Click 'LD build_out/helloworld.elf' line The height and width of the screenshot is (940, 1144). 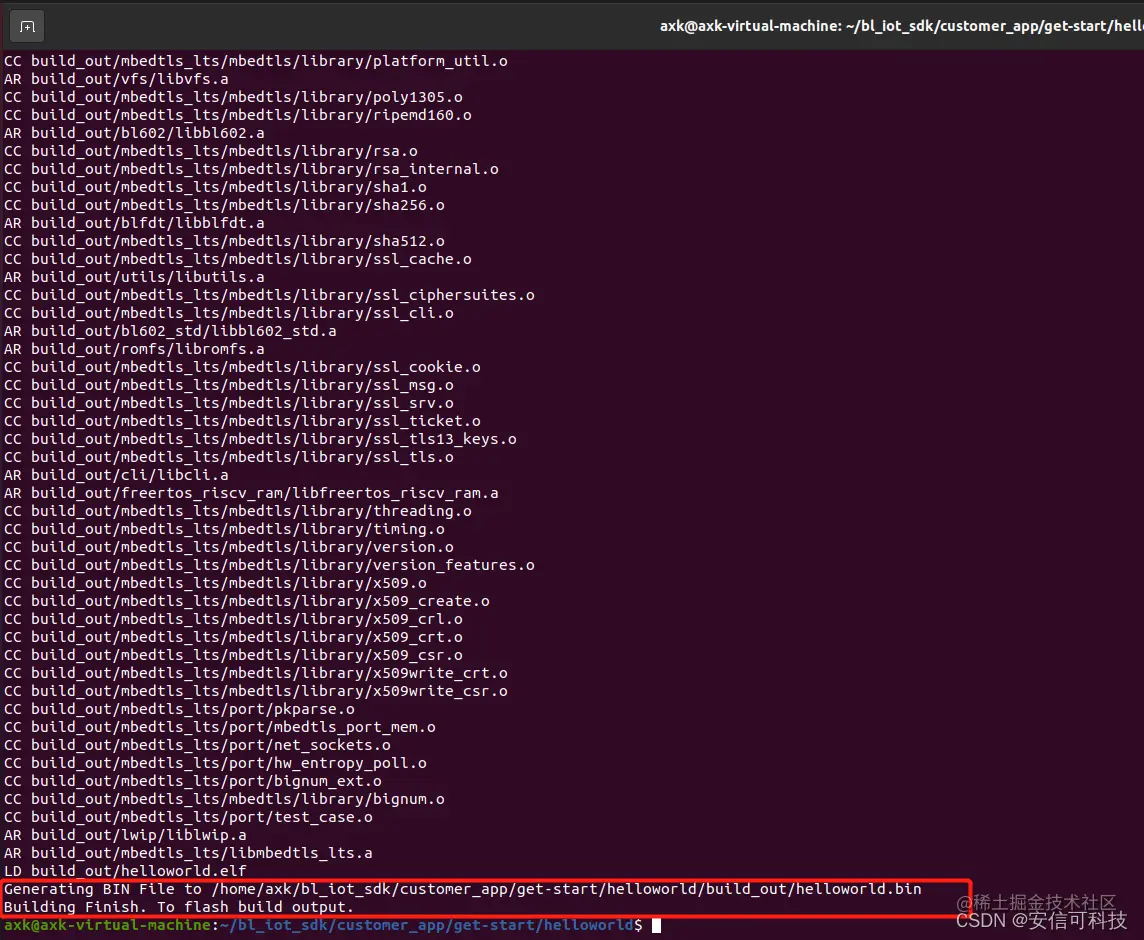tap(125, 871)
